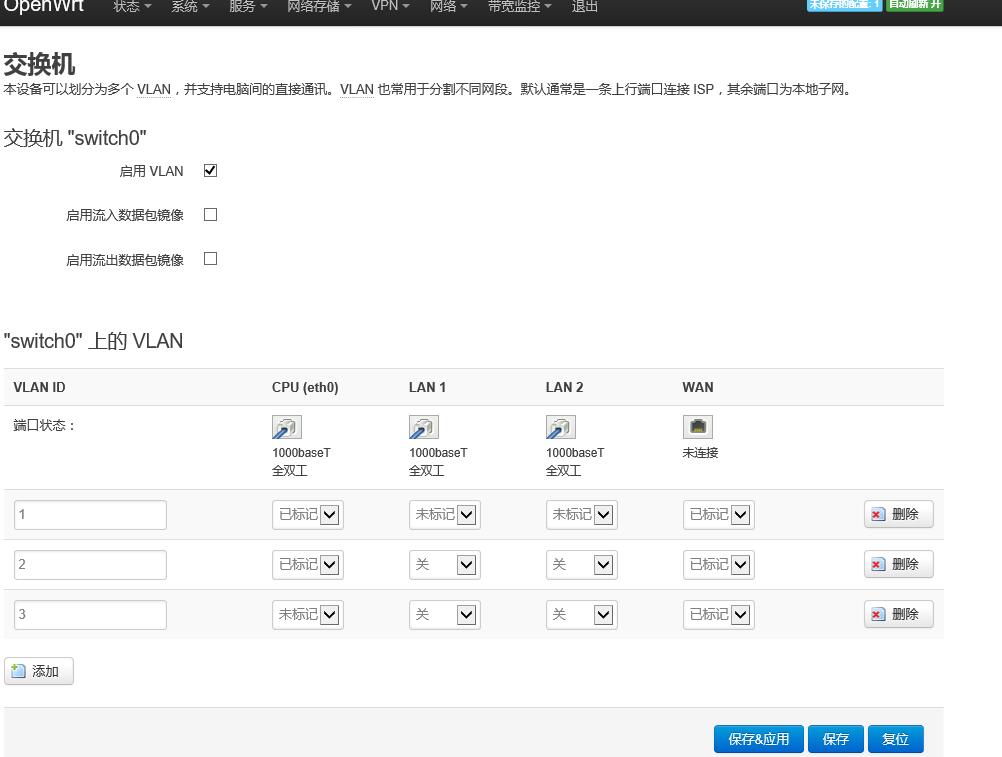Click the CPU (eth0) port status icon
The width and height of the screenshot is (1002, 757).
tap(286, 427)
